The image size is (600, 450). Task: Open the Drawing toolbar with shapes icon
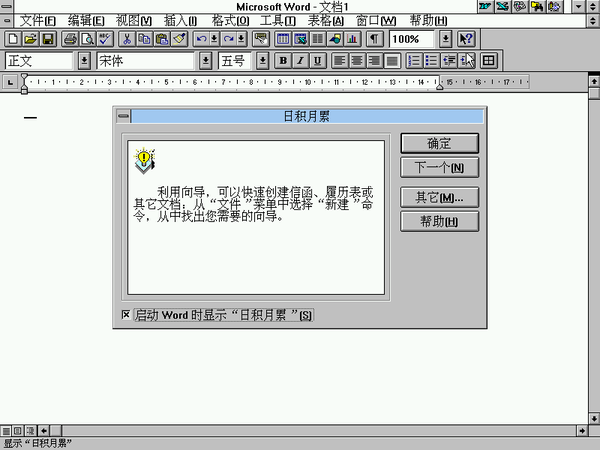pyautogui.click(x=336, y=39)
